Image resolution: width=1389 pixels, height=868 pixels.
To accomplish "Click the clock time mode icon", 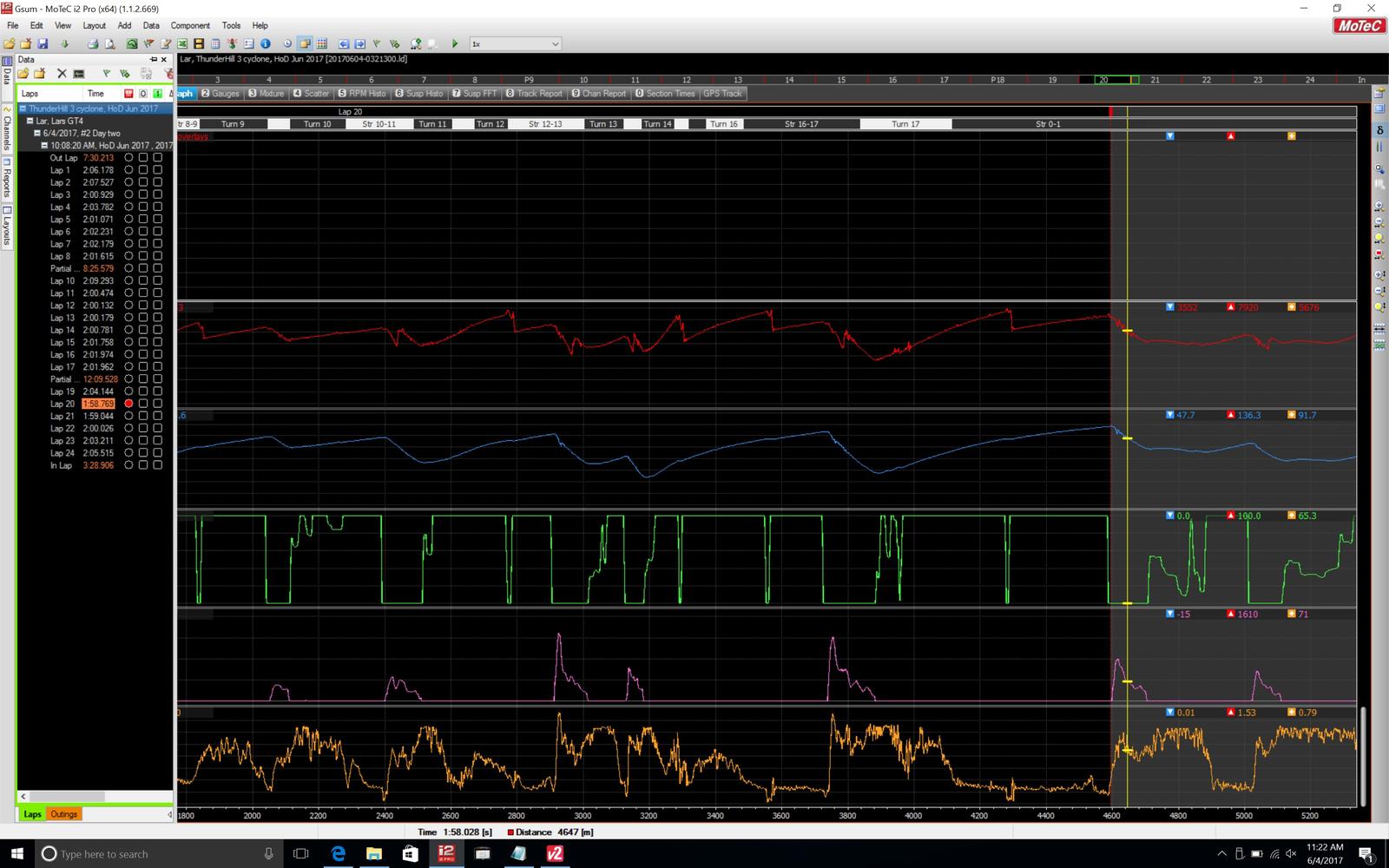I will (287, 43).
